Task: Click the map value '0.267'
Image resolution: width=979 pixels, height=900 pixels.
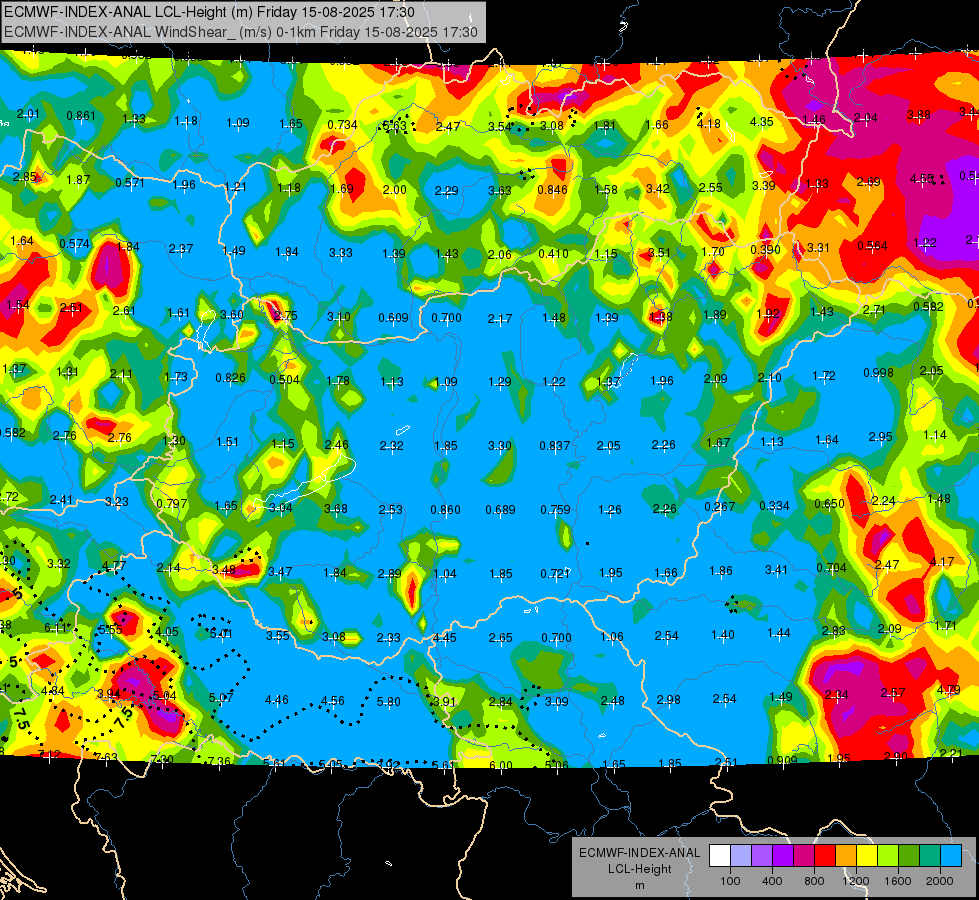Action: (719, 507)
